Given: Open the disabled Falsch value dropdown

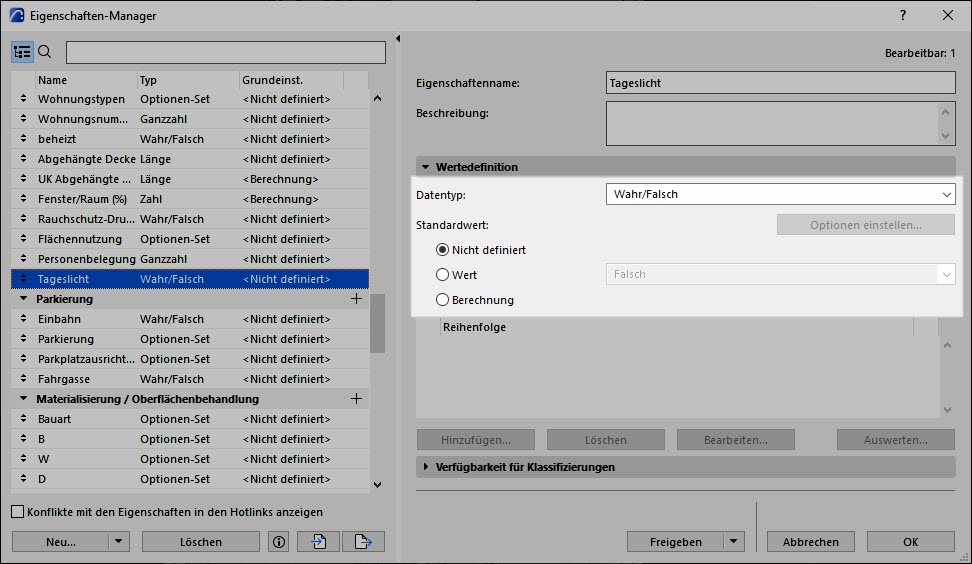Looking at the screenshot, I should [x=780, y=274].
